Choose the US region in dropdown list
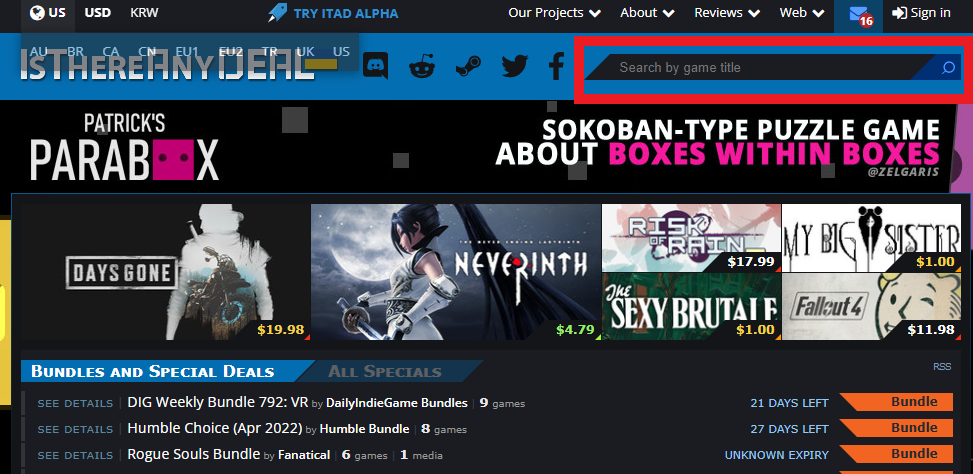Image resolution: width=973 pixels, height=474 pixels. click(x=341, y=51)
